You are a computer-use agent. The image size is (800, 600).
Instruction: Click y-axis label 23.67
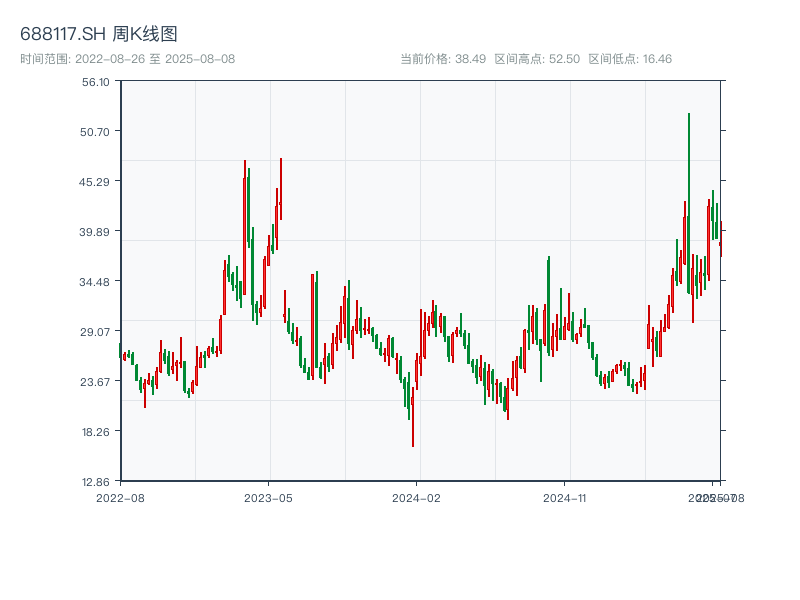[x=95, y=382]
